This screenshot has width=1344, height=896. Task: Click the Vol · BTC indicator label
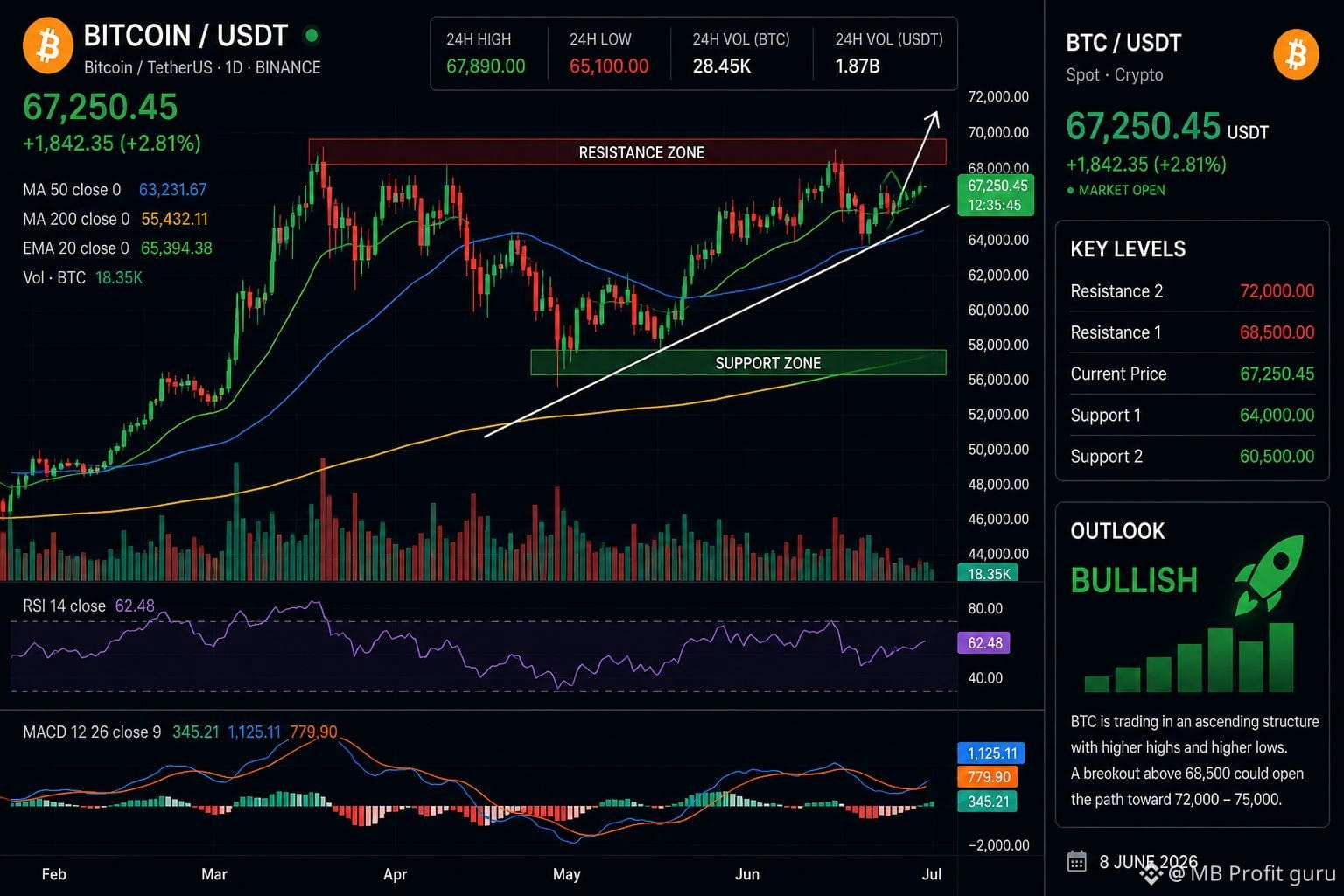coord(54,278)
